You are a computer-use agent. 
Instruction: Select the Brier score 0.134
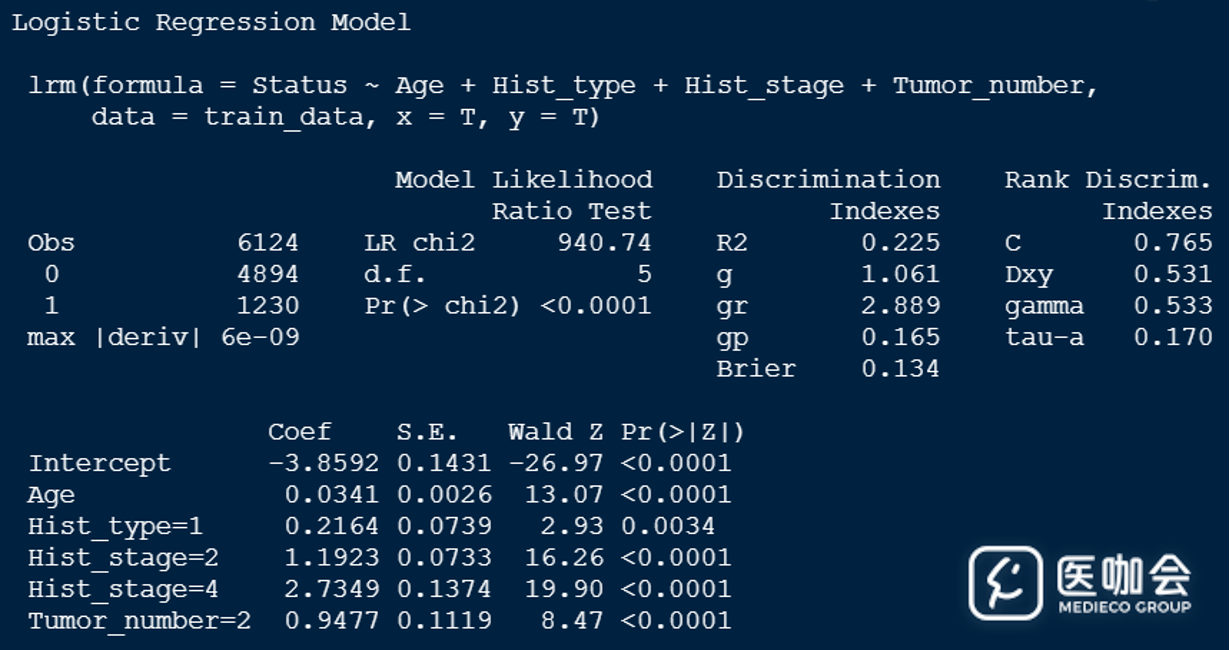coord(900,369)
